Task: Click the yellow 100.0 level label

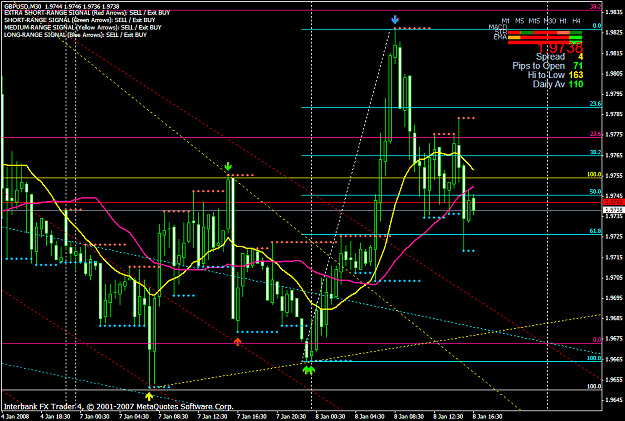Action: click(594, 174)
